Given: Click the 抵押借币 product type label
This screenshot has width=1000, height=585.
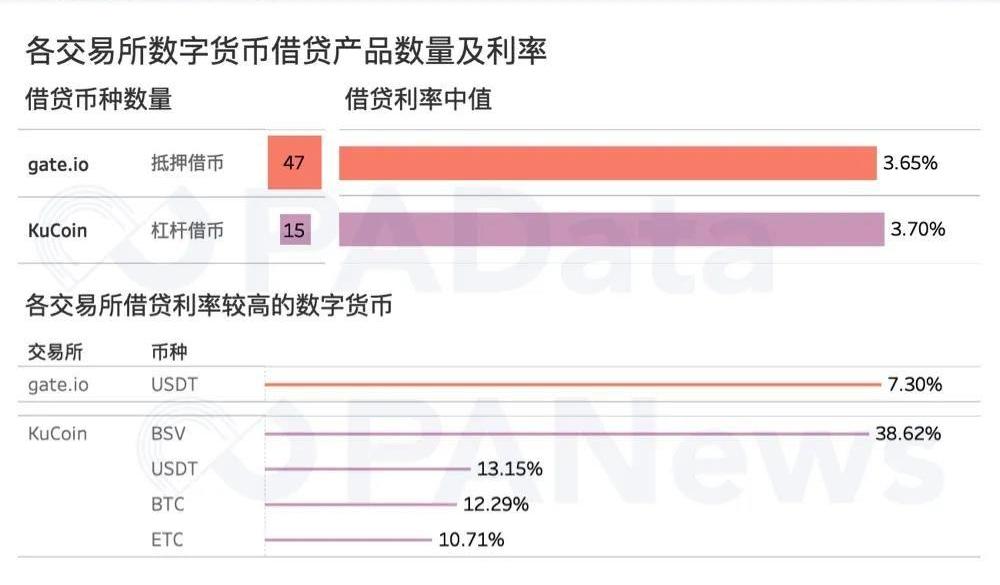Looking at the screenshot, I should coord(187,164).
